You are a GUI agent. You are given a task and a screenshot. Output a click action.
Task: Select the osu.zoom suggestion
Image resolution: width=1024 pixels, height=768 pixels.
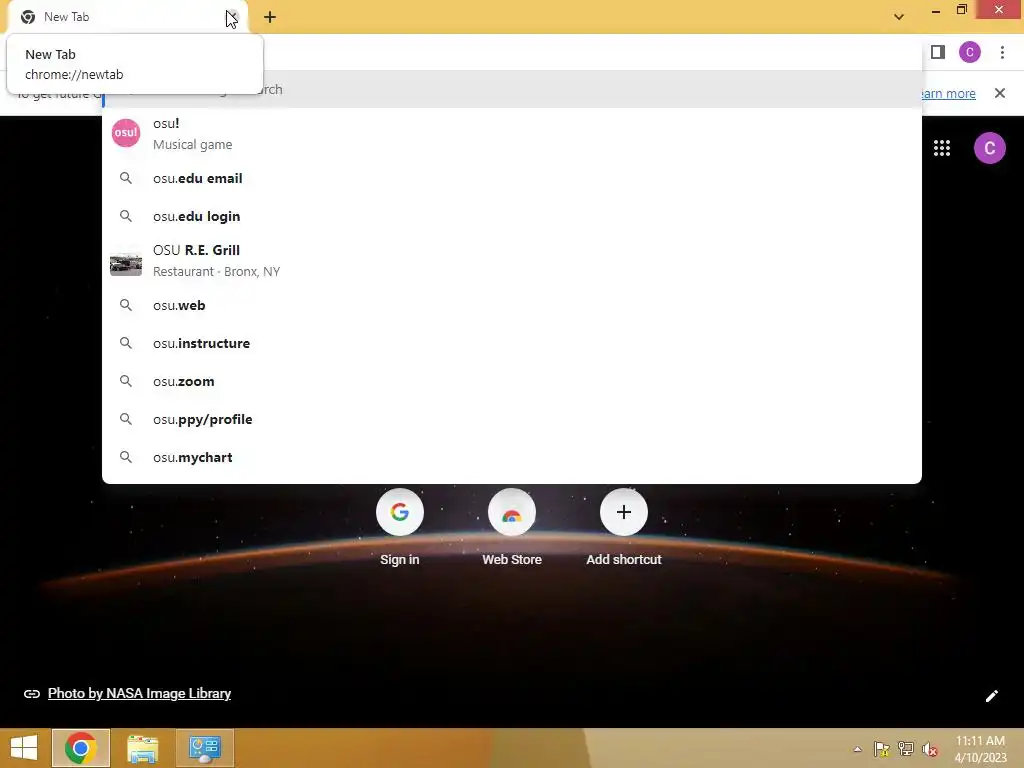pyautogui.click(x=512, y=381)
